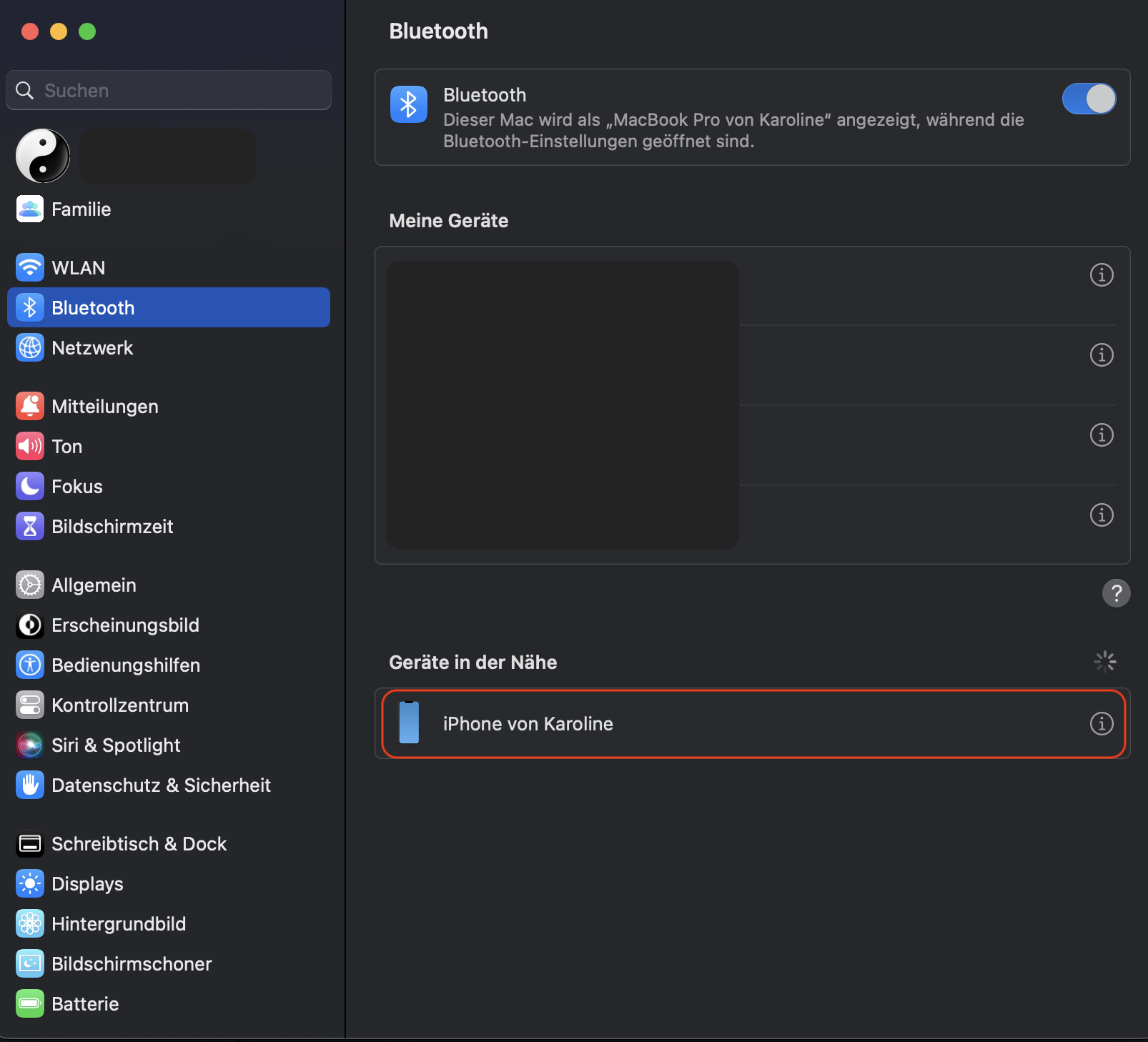1148x1042 pixels.
Task: Click the info icon for iPhone von Karoline
Action: click(x=1101, y=723)
